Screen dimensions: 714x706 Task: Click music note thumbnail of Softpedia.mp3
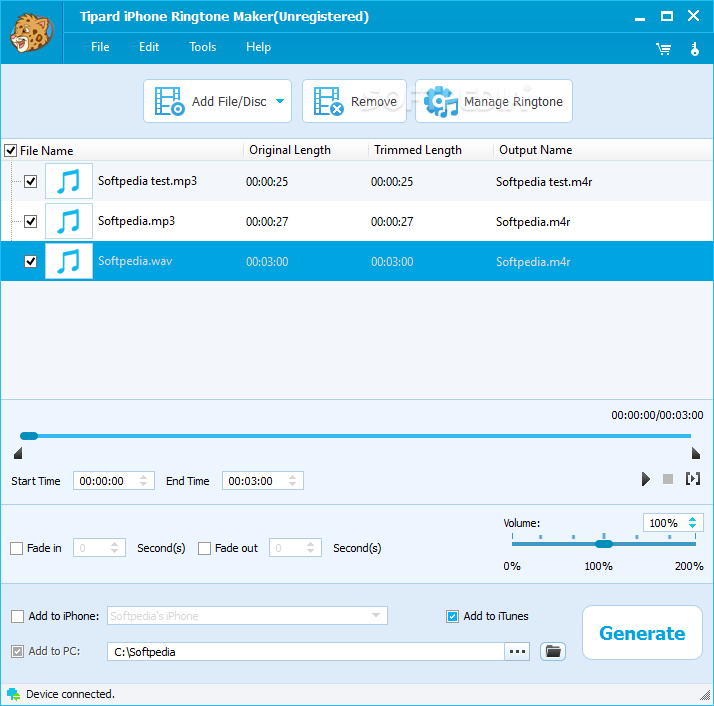point(69,221)
